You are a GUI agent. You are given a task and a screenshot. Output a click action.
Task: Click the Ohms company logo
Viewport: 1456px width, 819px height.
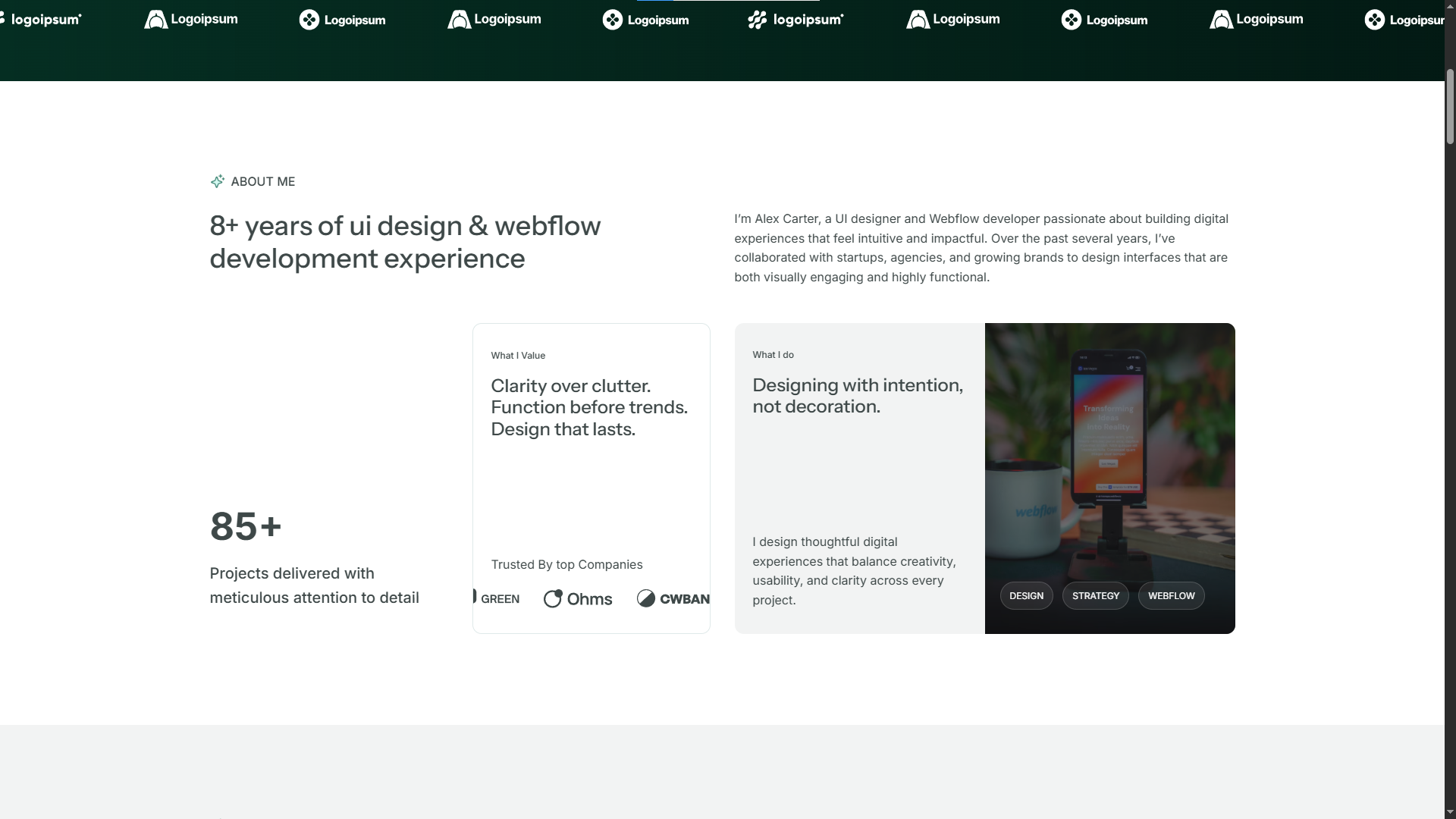pyautogui.click(x=578, y=599)
